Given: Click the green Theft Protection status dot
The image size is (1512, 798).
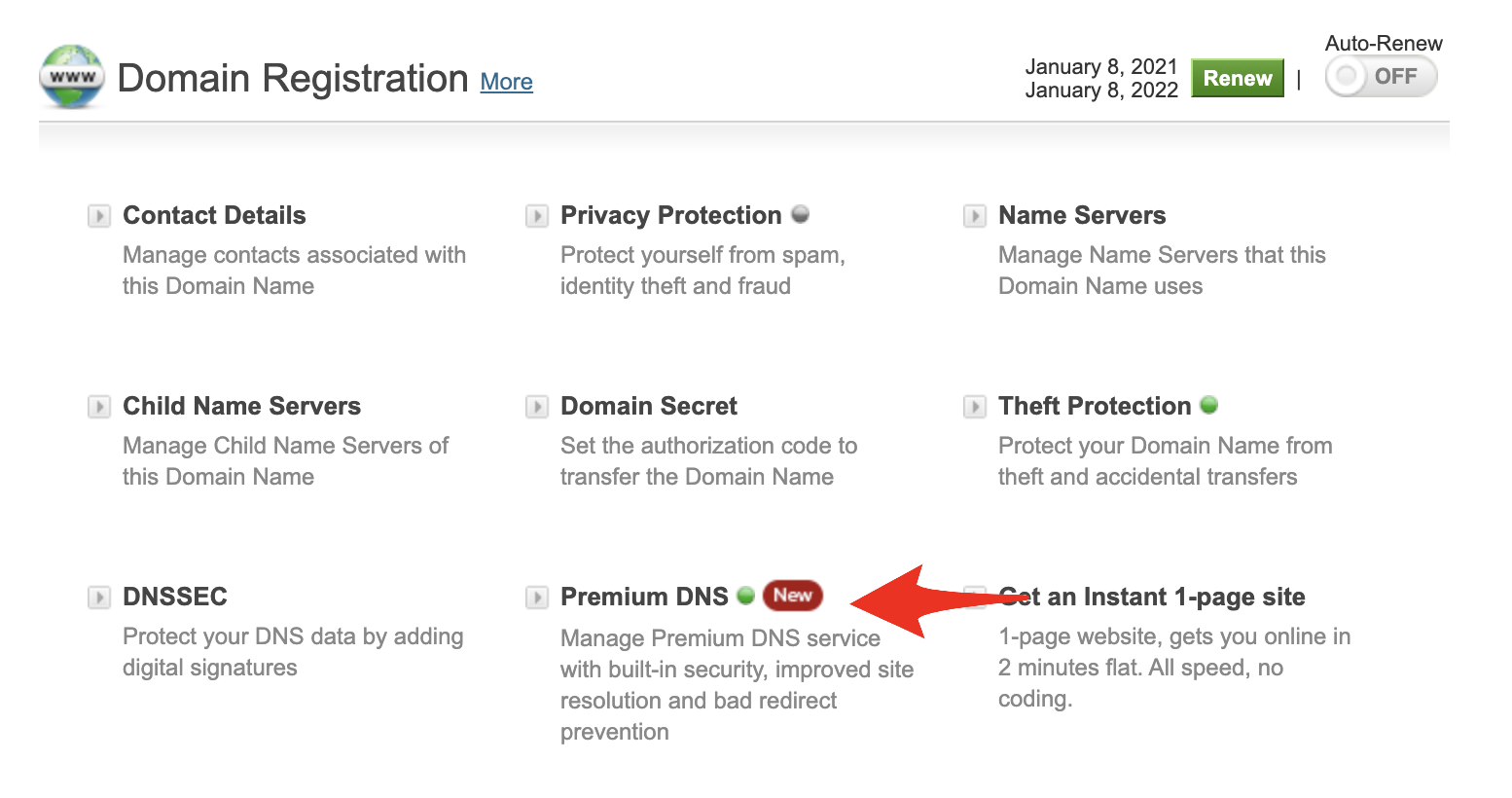Looking at the screenshot, I should click(x=1208, y=405).
